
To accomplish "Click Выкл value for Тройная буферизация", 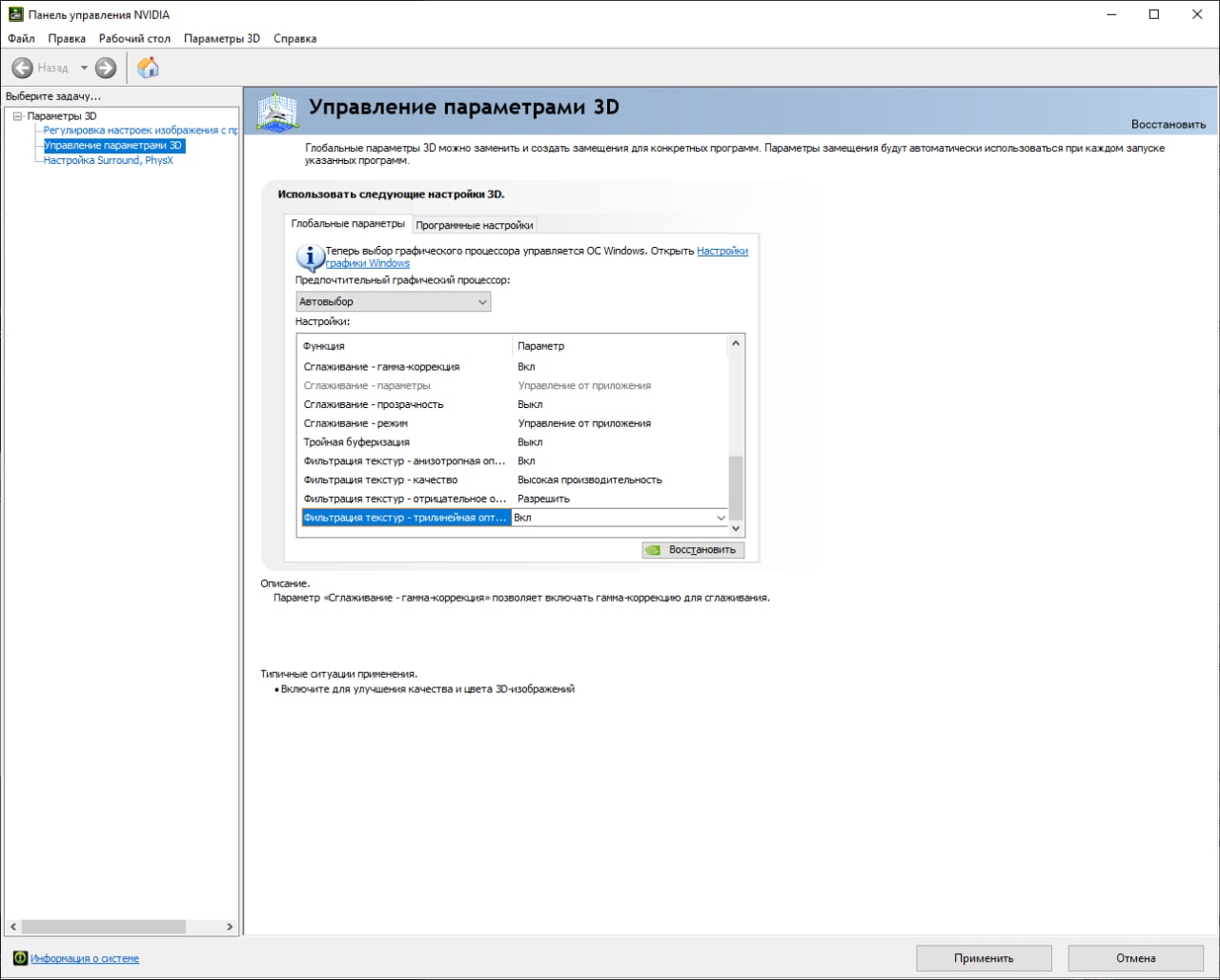I will click(530, 442).
